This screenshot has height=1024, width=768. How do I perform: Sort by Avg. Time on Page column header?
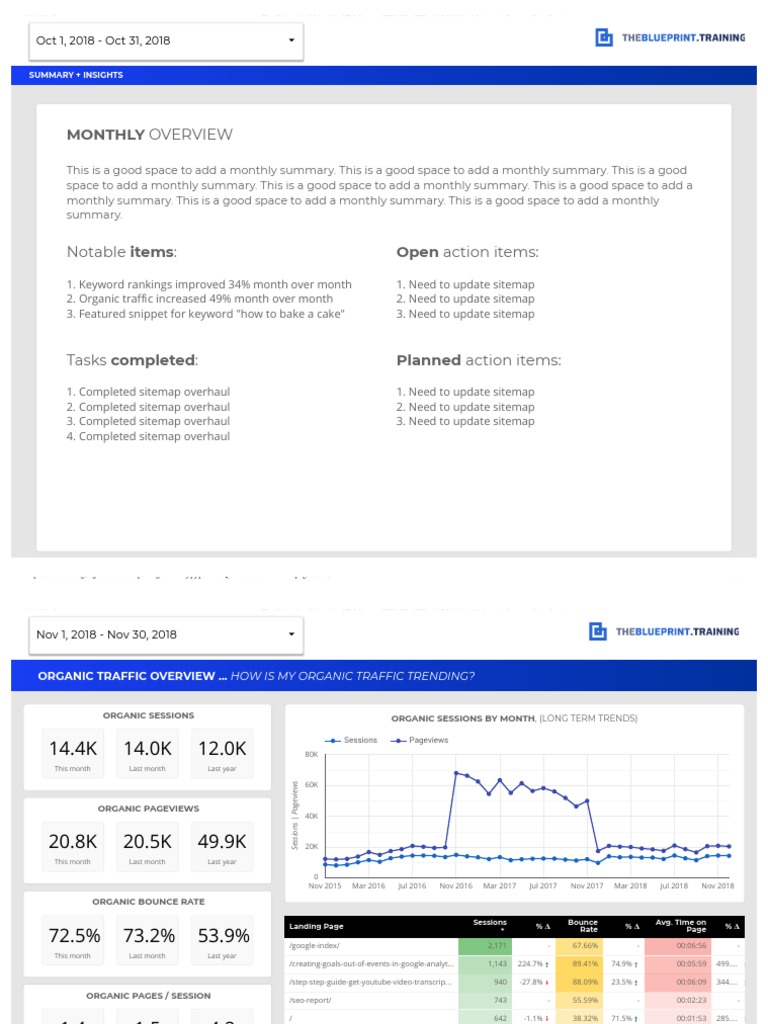(x=681, y=925)
